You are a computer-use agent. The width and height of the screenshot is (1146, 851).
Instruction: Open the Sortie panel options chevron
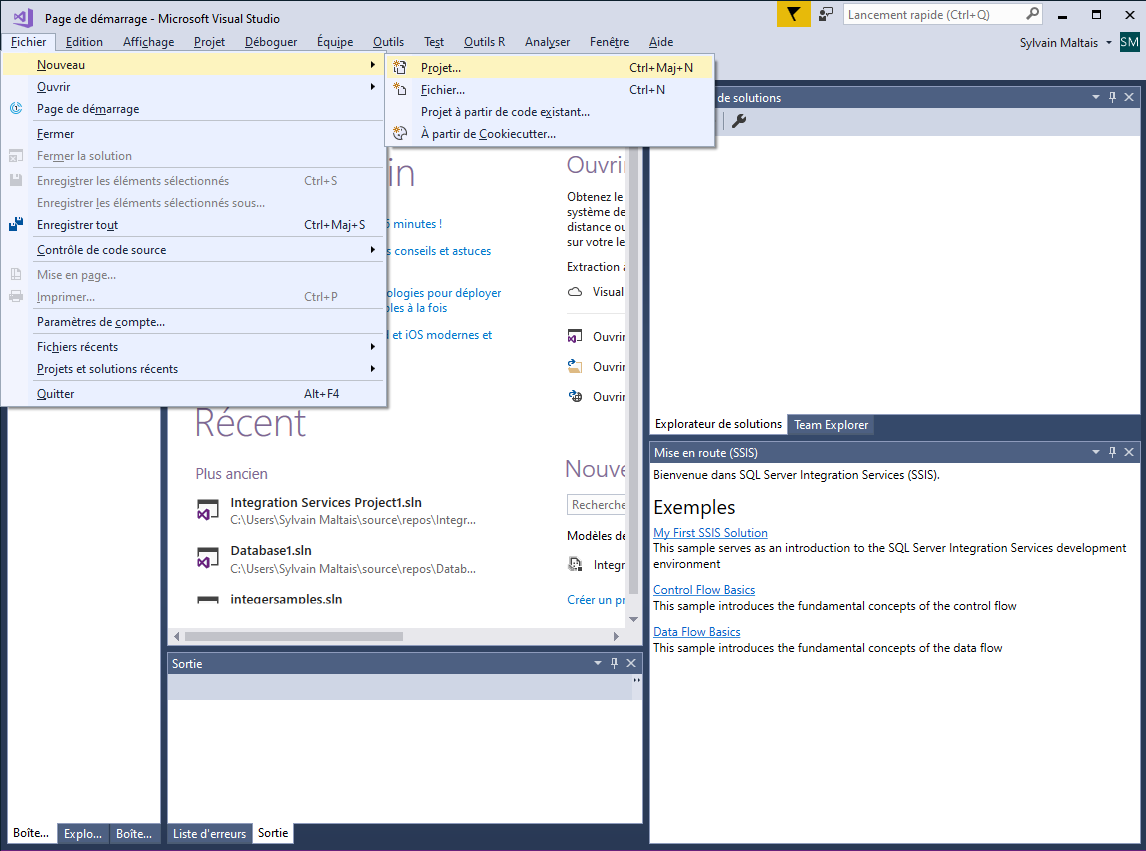coord(596,662)
